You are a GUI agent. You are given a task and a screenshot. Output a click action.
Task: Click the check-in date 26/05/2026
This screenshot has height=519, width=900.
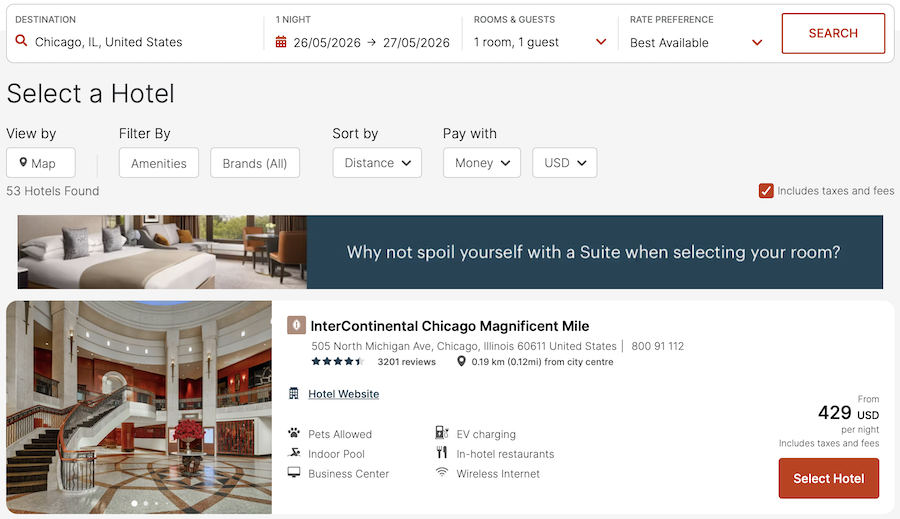327,42
